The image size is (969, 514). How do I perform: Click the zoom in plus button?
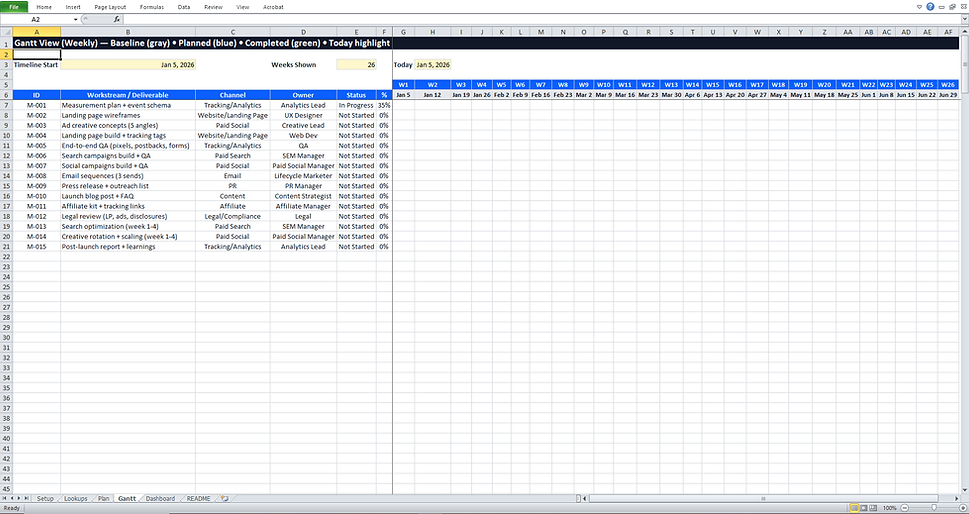pyautogui.click(x=964, y=507)
